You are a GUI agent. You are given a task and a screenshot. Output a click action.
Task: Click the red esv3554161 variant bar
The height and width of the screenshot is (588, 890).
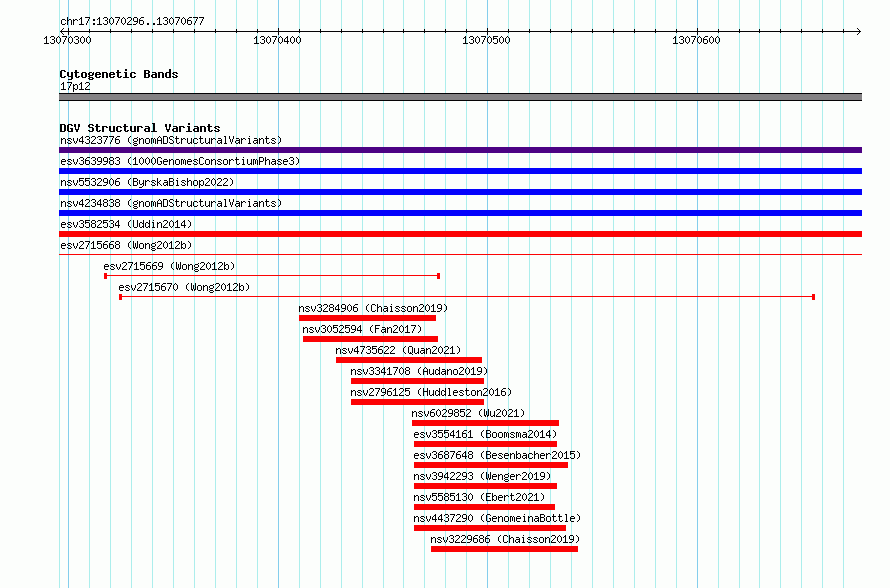(485, 444)
